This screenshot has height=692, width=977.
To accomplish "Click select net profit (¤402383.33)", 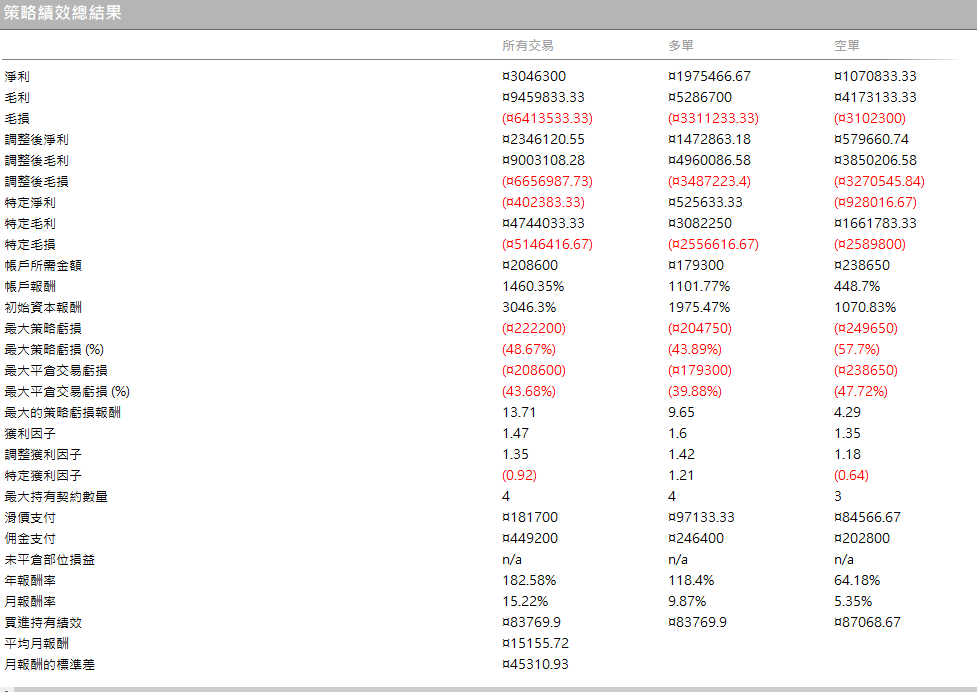I will pyautogui.click(x=543, y=202).
